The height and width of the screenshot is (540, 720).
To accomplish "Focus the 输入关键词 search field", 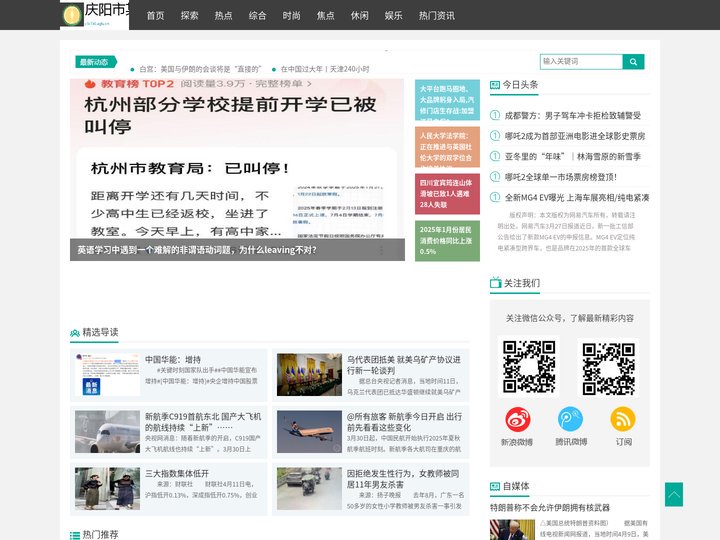I will pyautogui.click(x=581, y=62).
